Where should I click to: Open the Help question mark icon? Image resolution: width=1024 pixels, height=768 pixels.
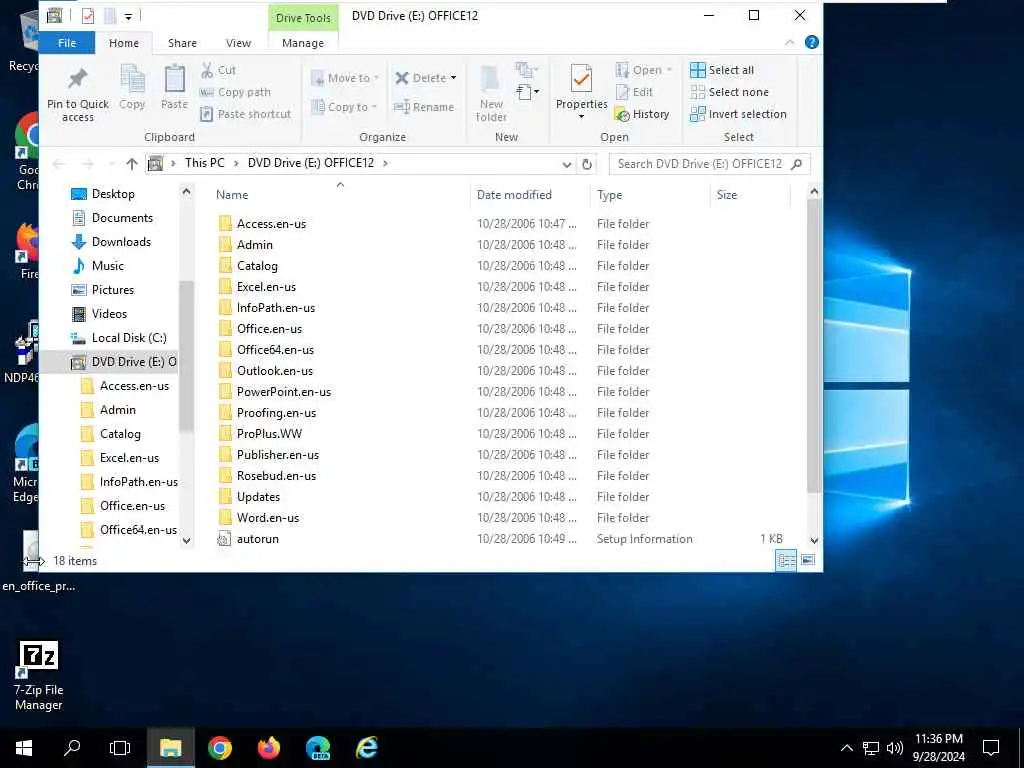pyautogui.click(x=812, y=42)
